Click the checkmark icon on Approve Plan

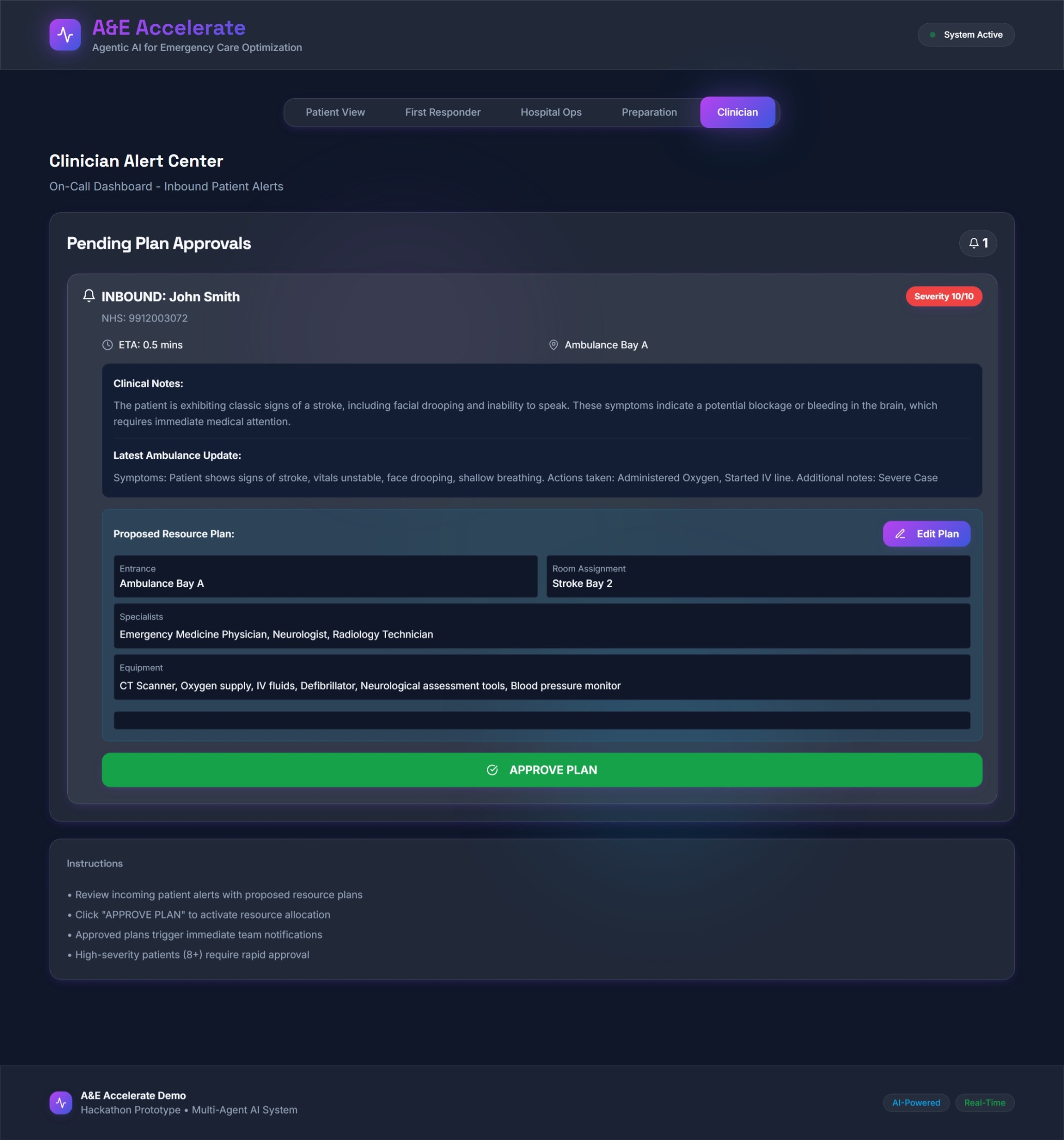492,769
